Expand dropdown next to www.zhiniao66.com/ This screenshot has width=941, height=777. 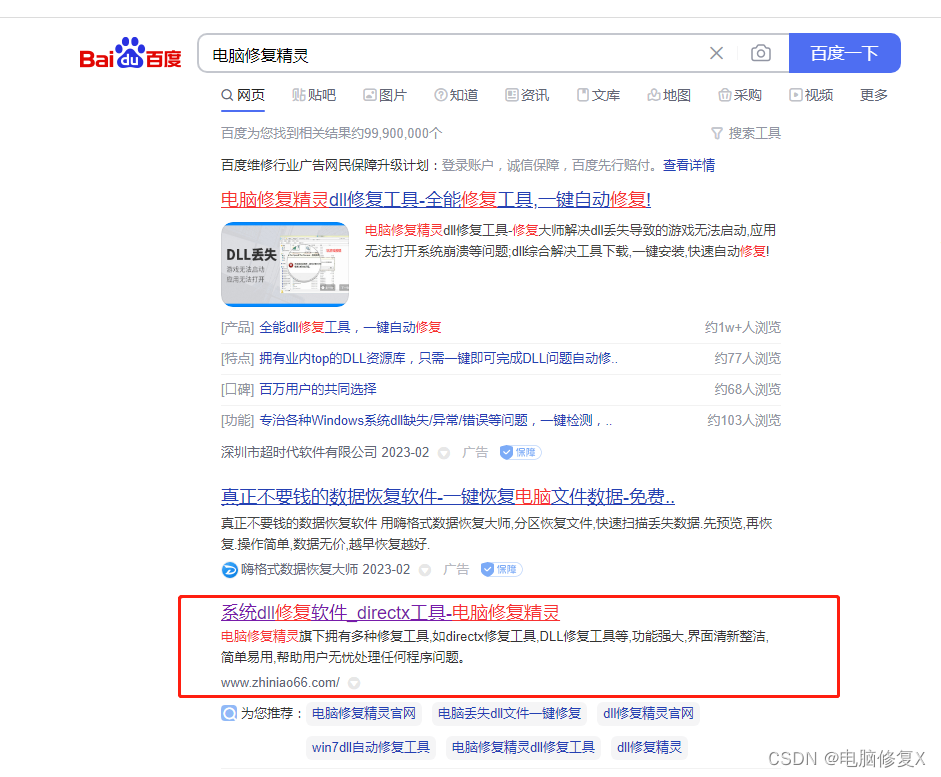click(354, 683)
